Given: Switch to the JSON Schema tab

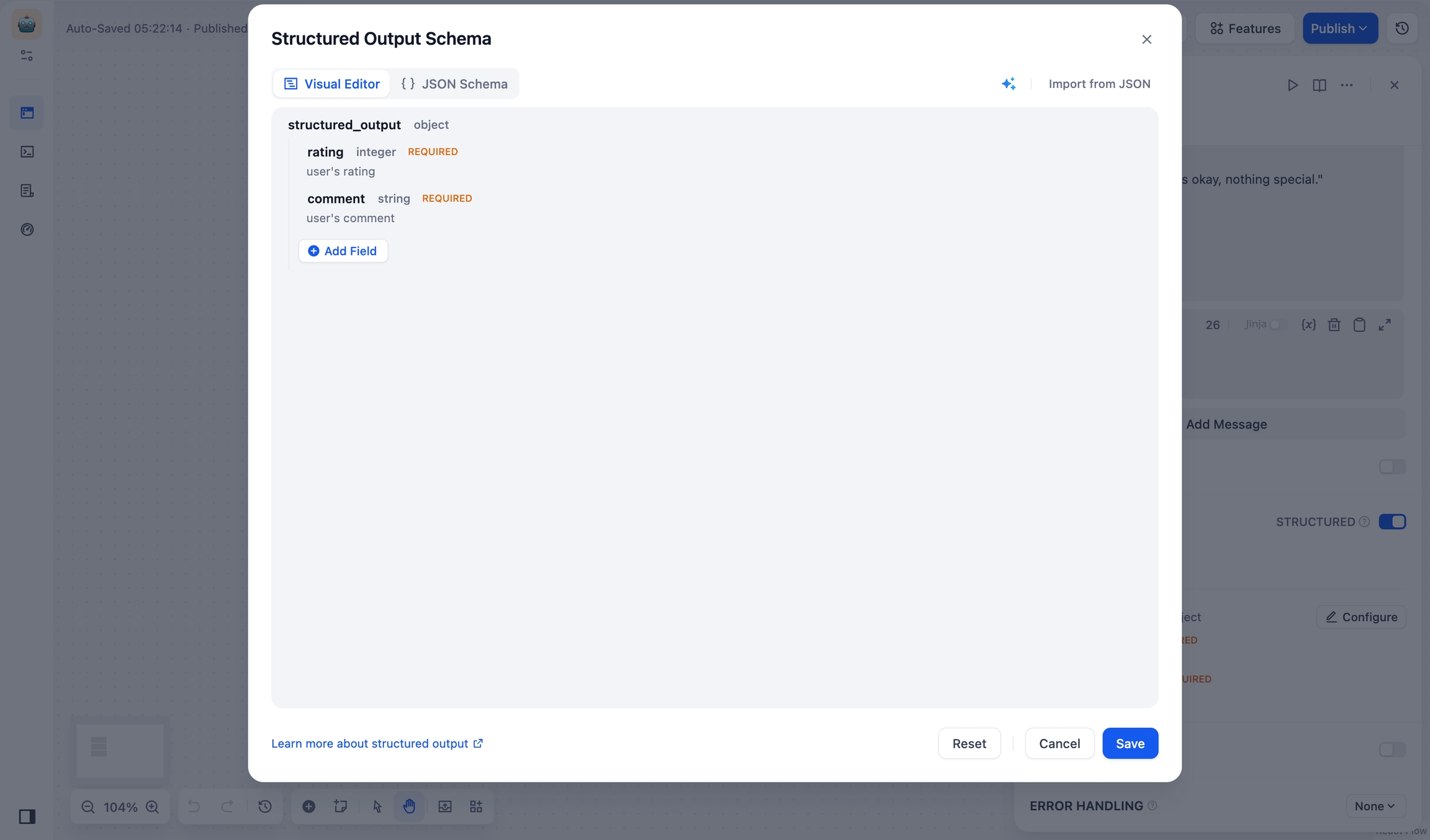Looking at the screenshot, I should click(x=454, y=84).
